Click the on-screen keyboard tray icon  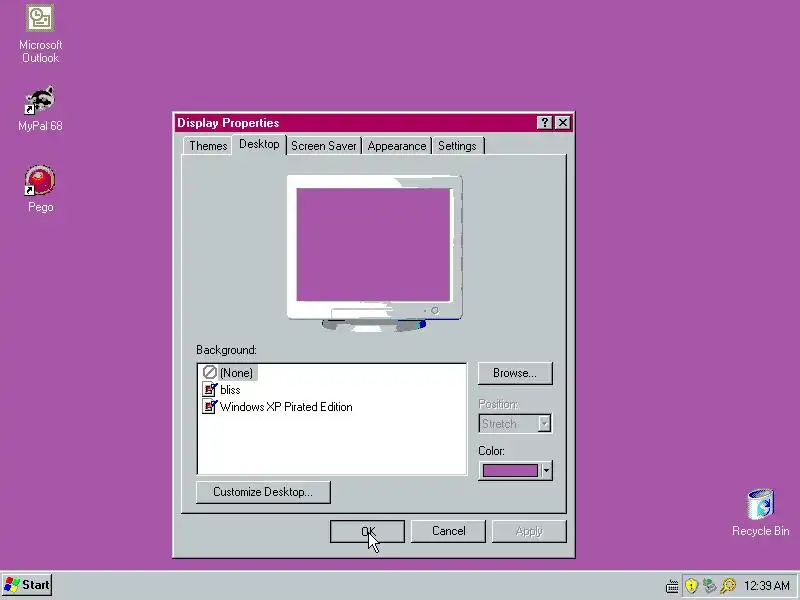point(672,586)
